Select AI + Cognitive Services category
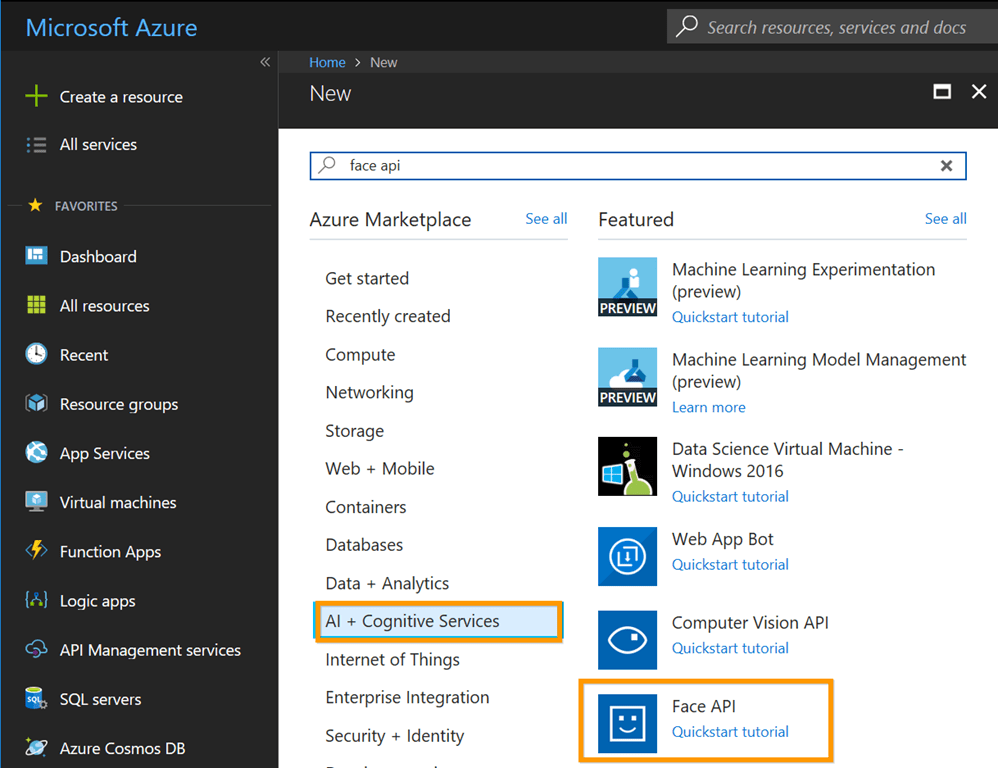998x768 pixels. pos(412,621)
